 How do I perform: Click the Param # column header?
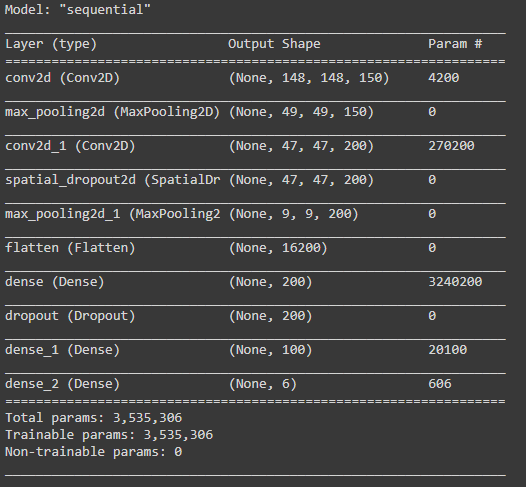455,44
